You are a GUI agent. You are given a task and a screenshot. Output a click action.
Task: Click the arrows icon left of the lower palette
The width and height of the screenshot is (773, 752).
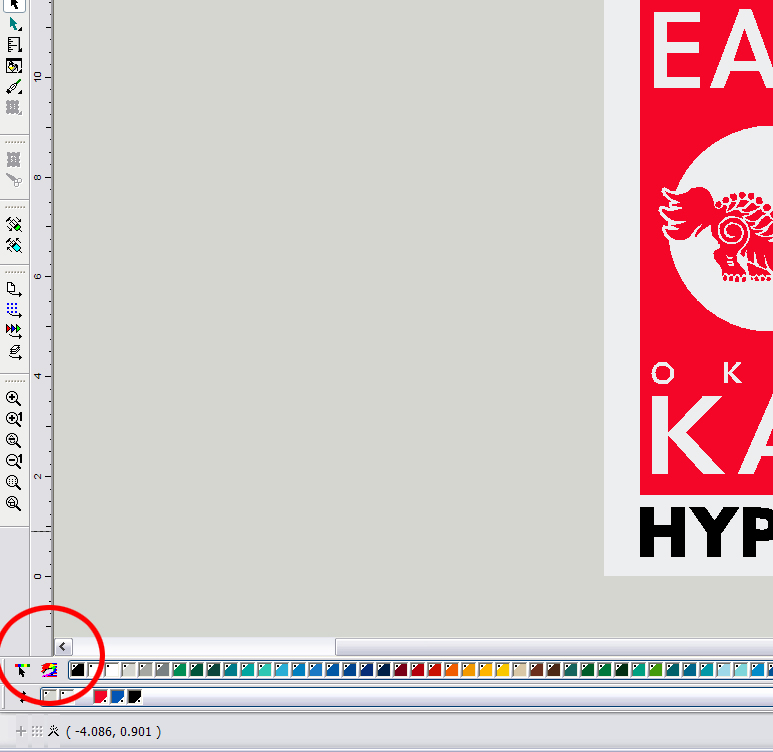(23, 697)
